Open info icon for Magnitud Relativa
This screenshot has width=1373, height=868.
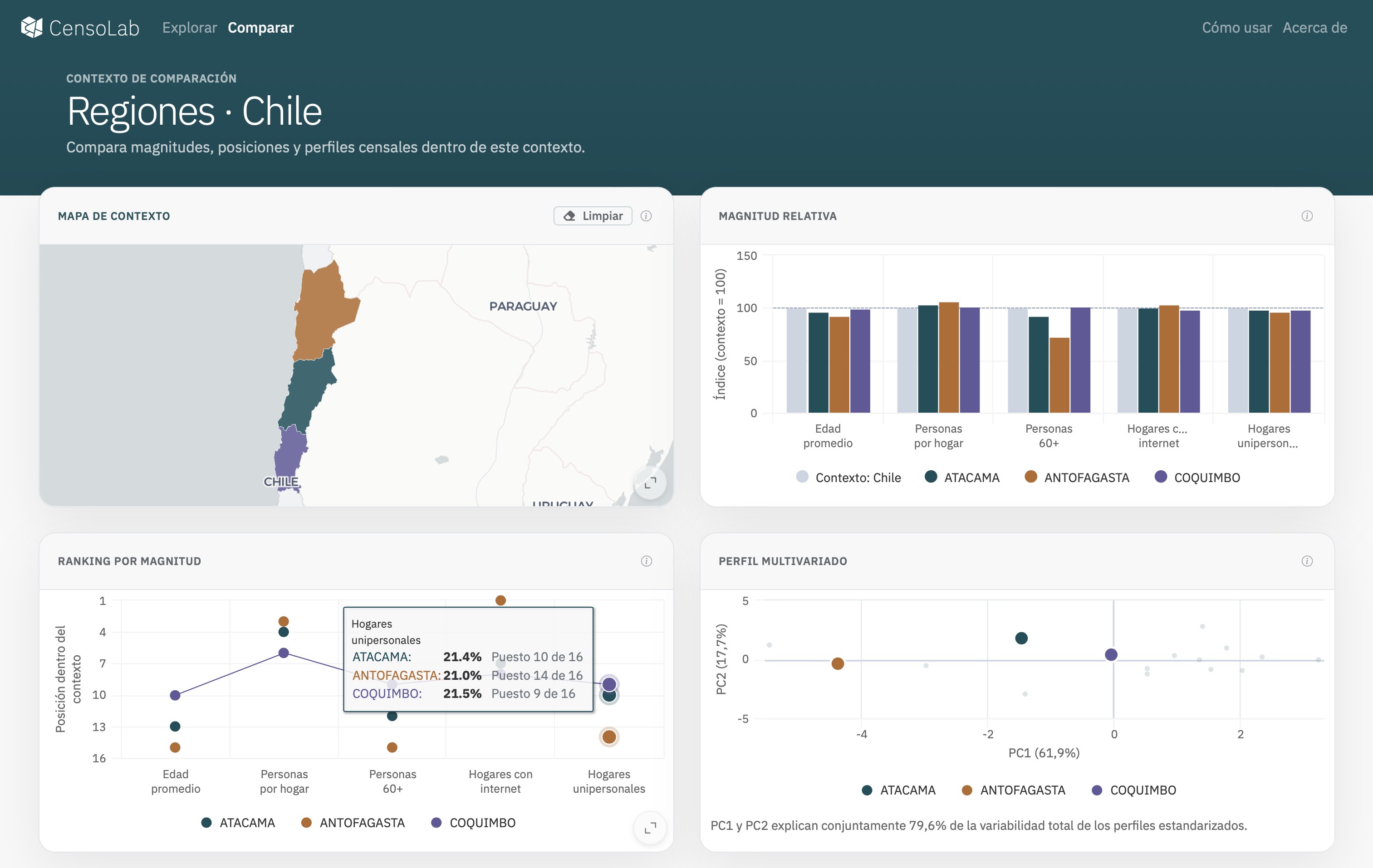tap(1307, 216)
